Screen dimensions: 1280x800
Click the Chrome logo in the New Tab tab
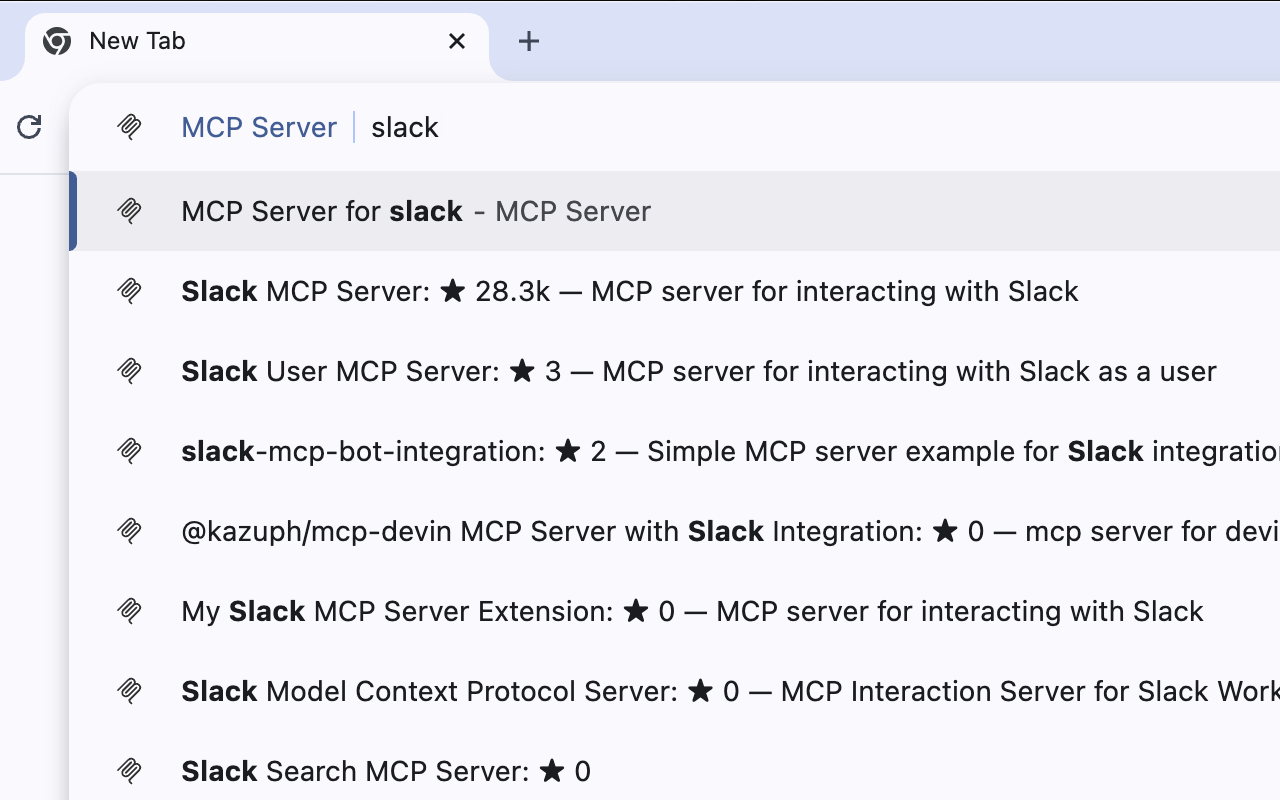click(x=57, y=41)
